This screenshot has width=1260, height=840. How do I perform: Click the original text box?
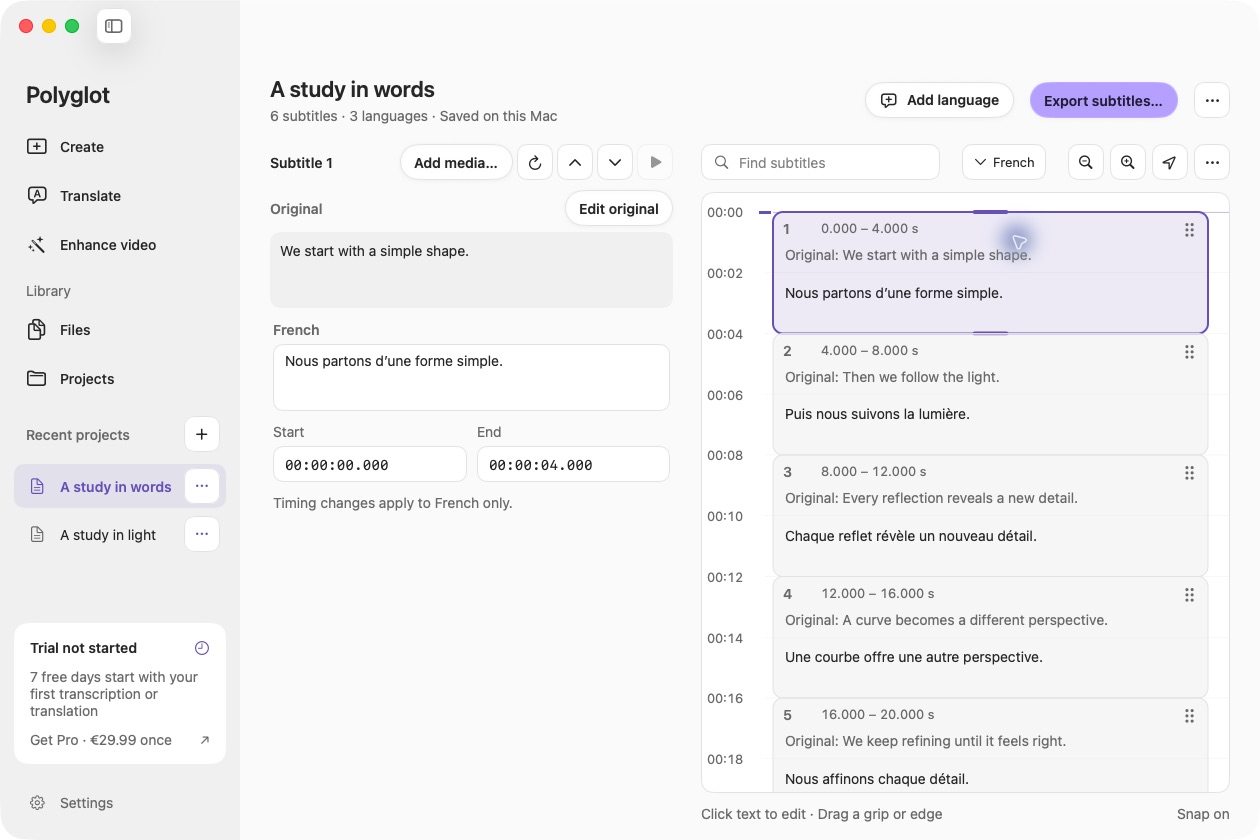[471, 270]
